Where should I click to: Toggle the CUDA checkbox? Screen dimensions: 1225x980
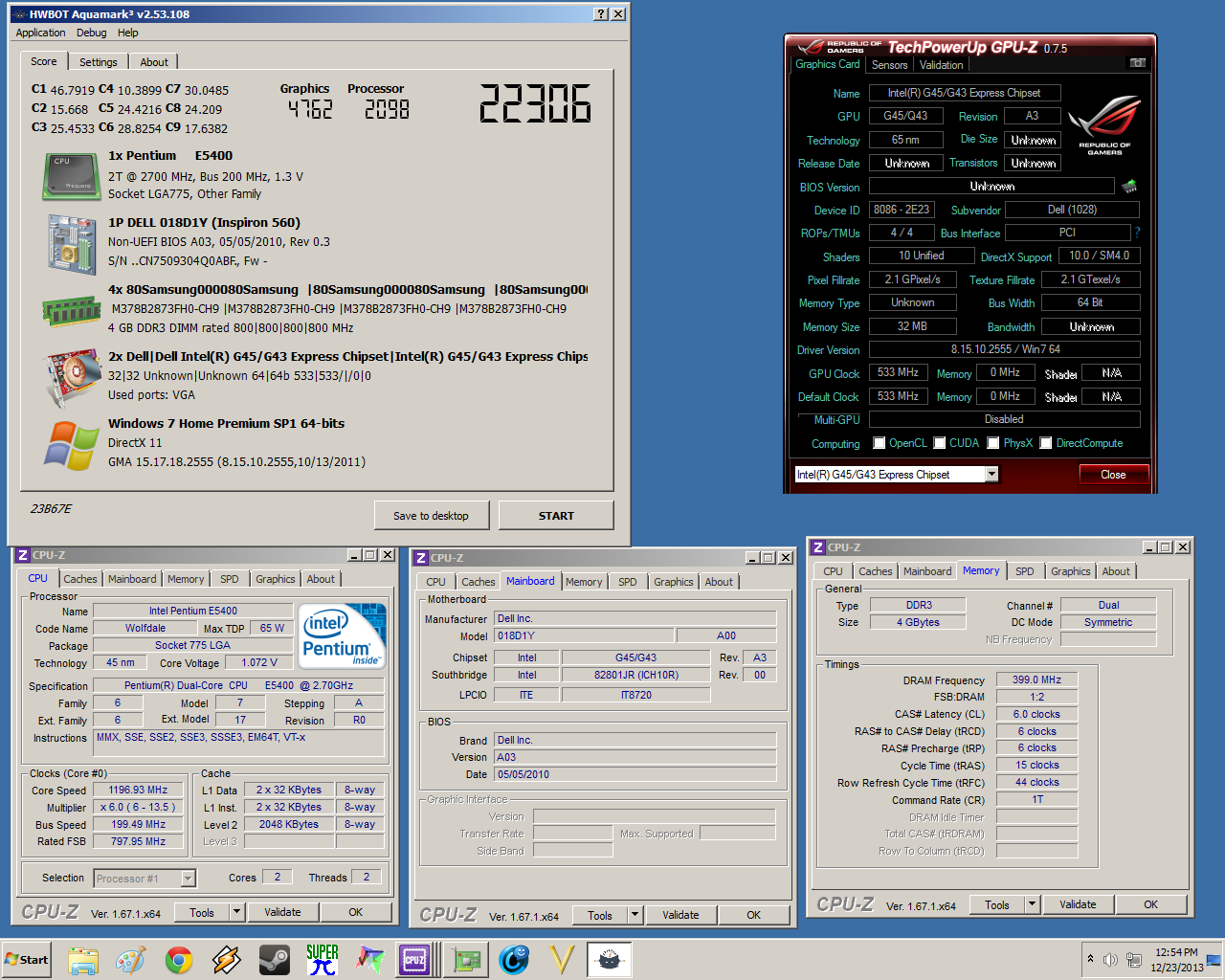[940, 443]
